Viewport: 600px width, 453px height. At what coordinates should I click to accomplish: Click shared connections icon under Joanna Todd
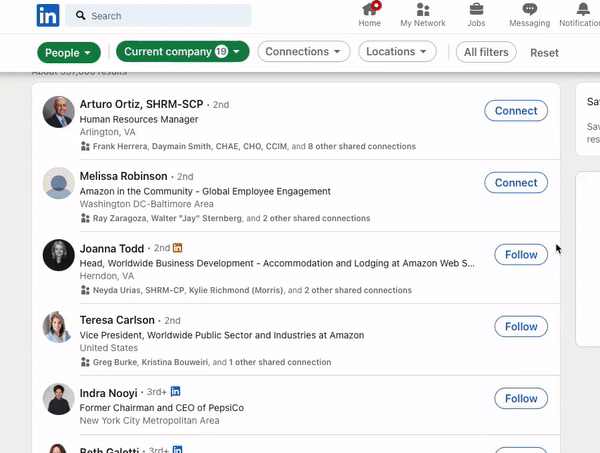click(85, 290)
